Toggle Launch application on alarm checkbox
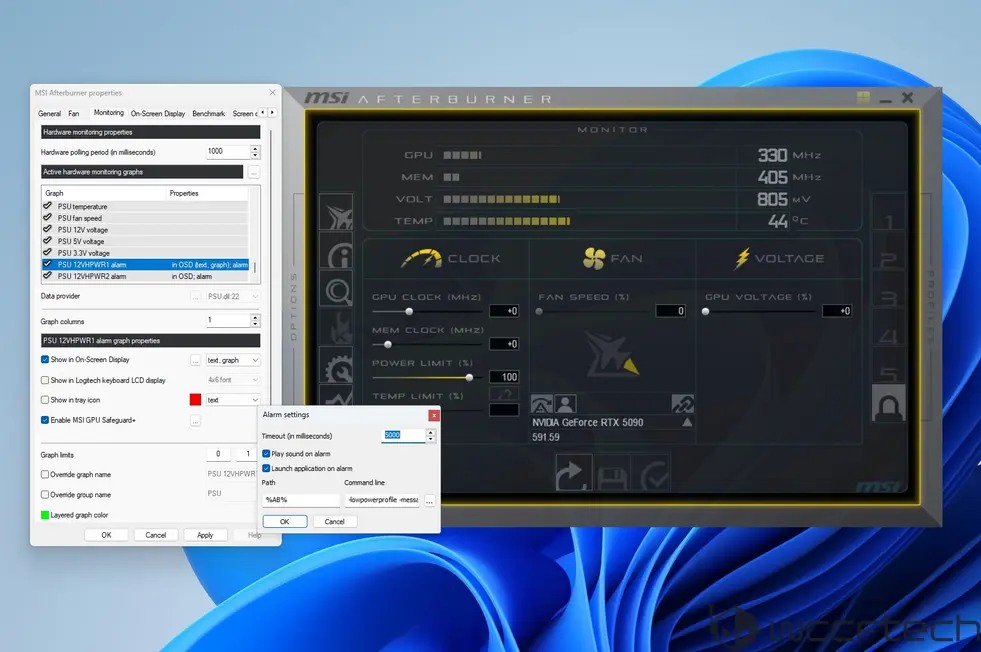Image resolution: width=981 pixels, height=652 pixels. (x=266, y=468)
